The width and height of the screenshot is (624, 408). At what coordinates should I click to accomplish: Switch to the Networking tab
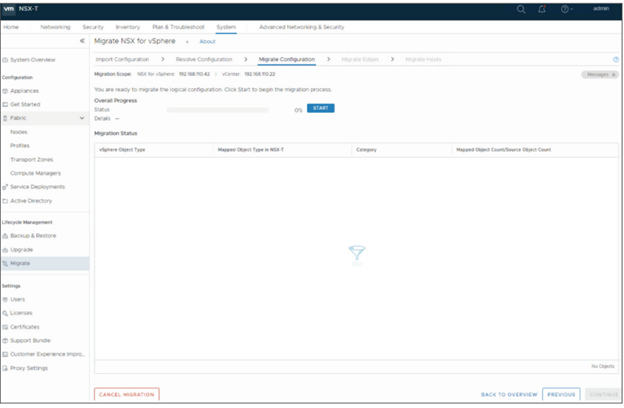pos(55,27)
